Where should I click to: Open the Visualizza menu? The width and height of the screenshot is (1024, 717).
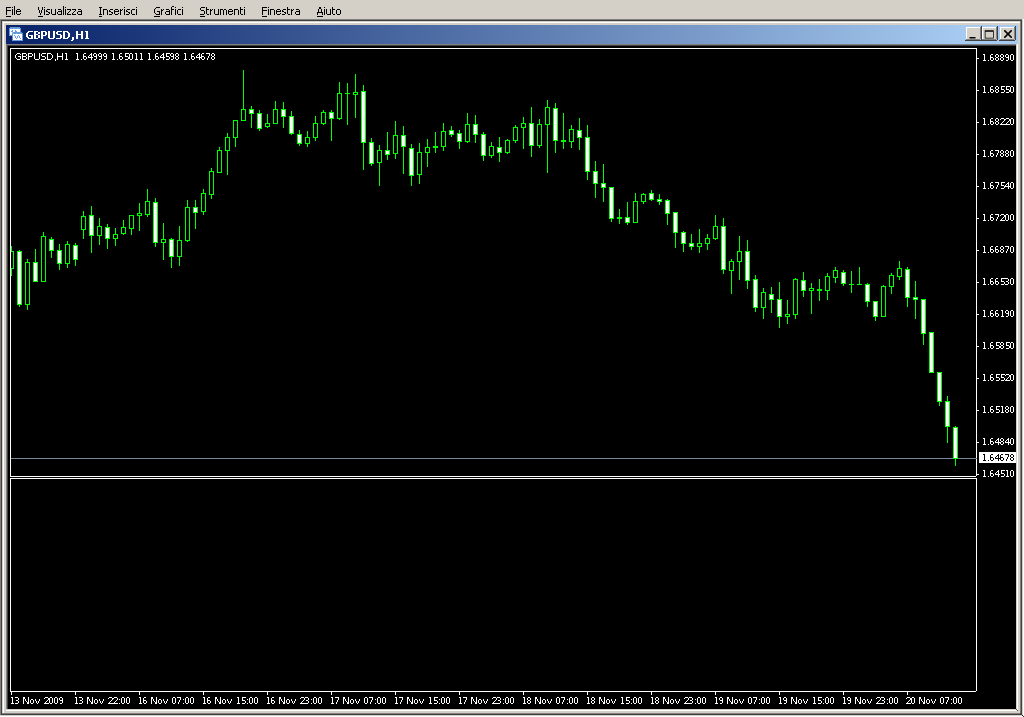pos(59,11)
